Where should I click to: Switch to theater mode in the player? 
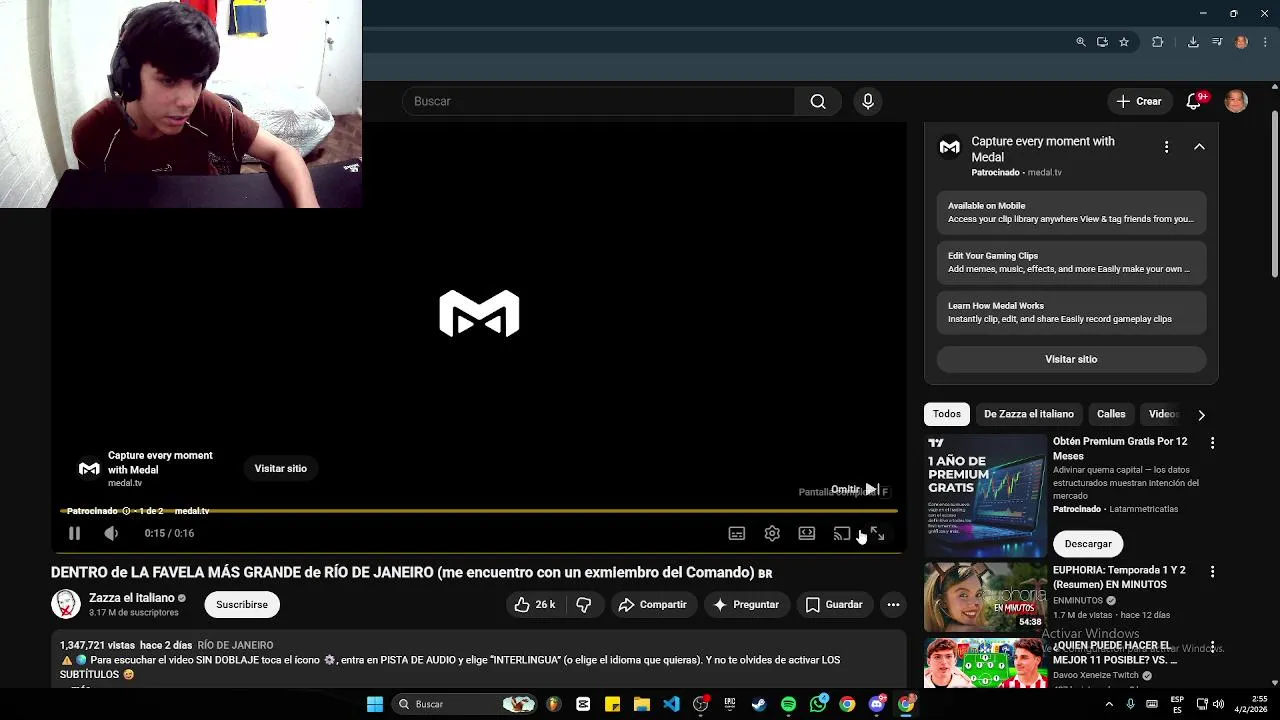(807, 534)
